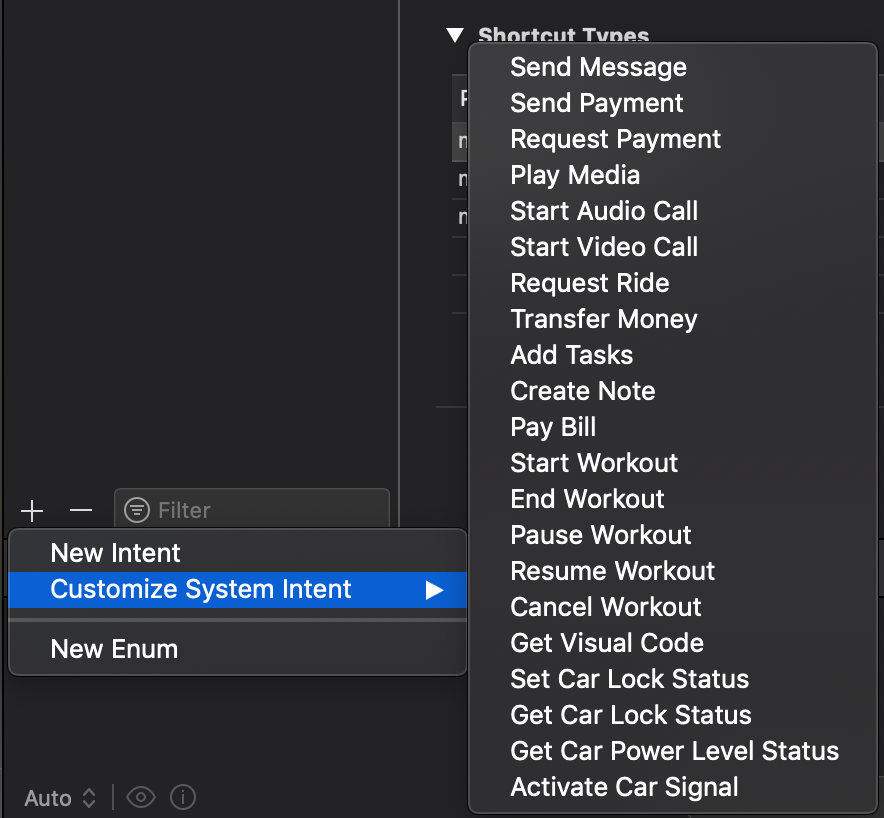The image size is (884, 818).
Task: Choose New Intent from the menu
Action: point(116,553)
